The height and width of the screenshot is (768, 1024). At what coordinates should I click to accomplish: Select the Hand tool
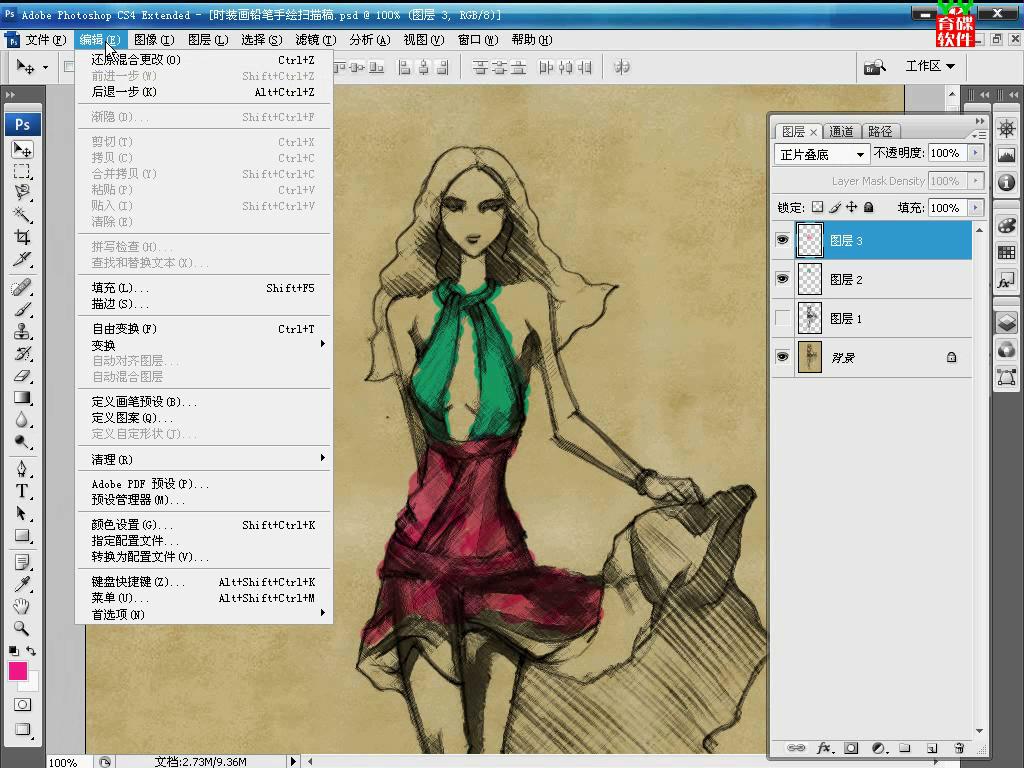[x=22, y=606]
